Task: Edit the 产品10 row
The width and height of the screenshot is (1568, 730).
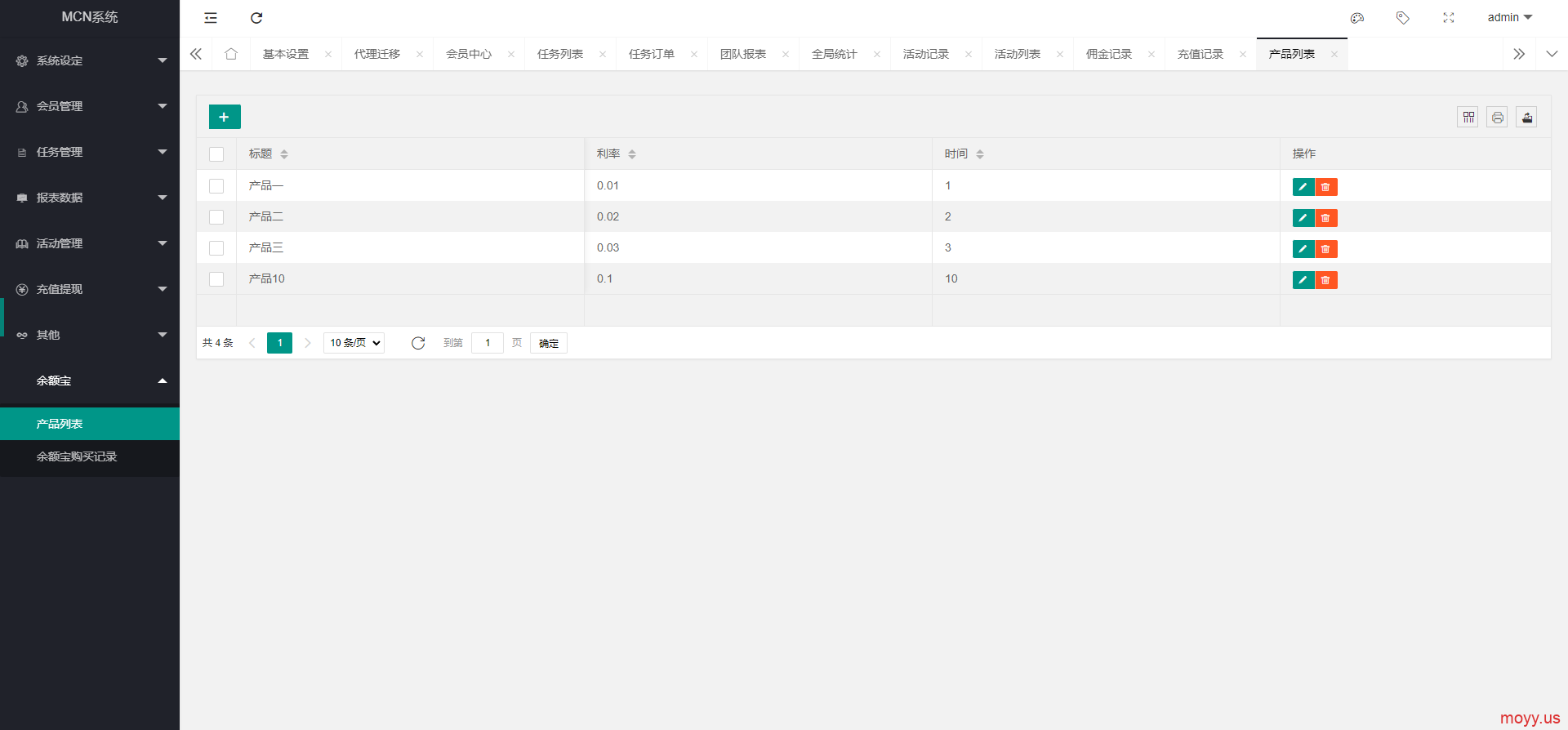Action: 1303,280
